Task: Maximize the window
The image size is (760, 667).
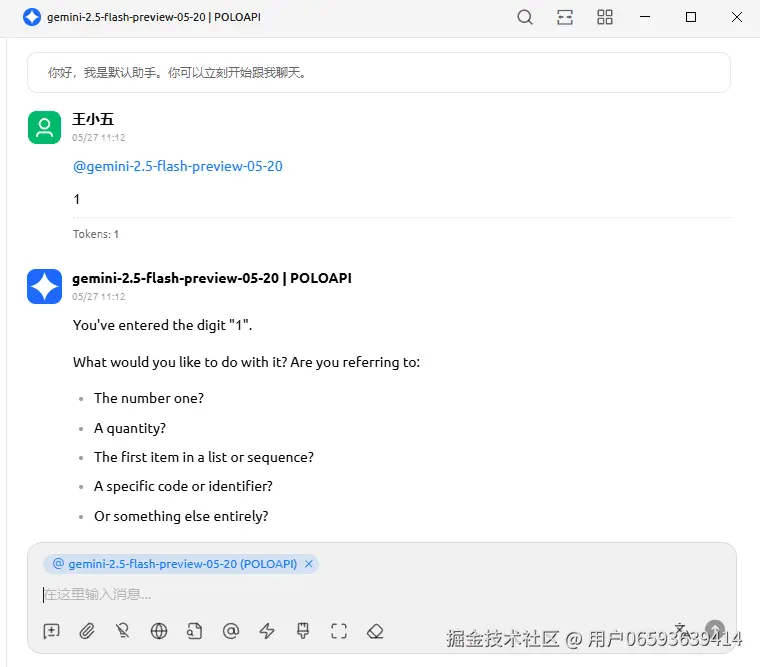Action: click(x=691, y=17)
